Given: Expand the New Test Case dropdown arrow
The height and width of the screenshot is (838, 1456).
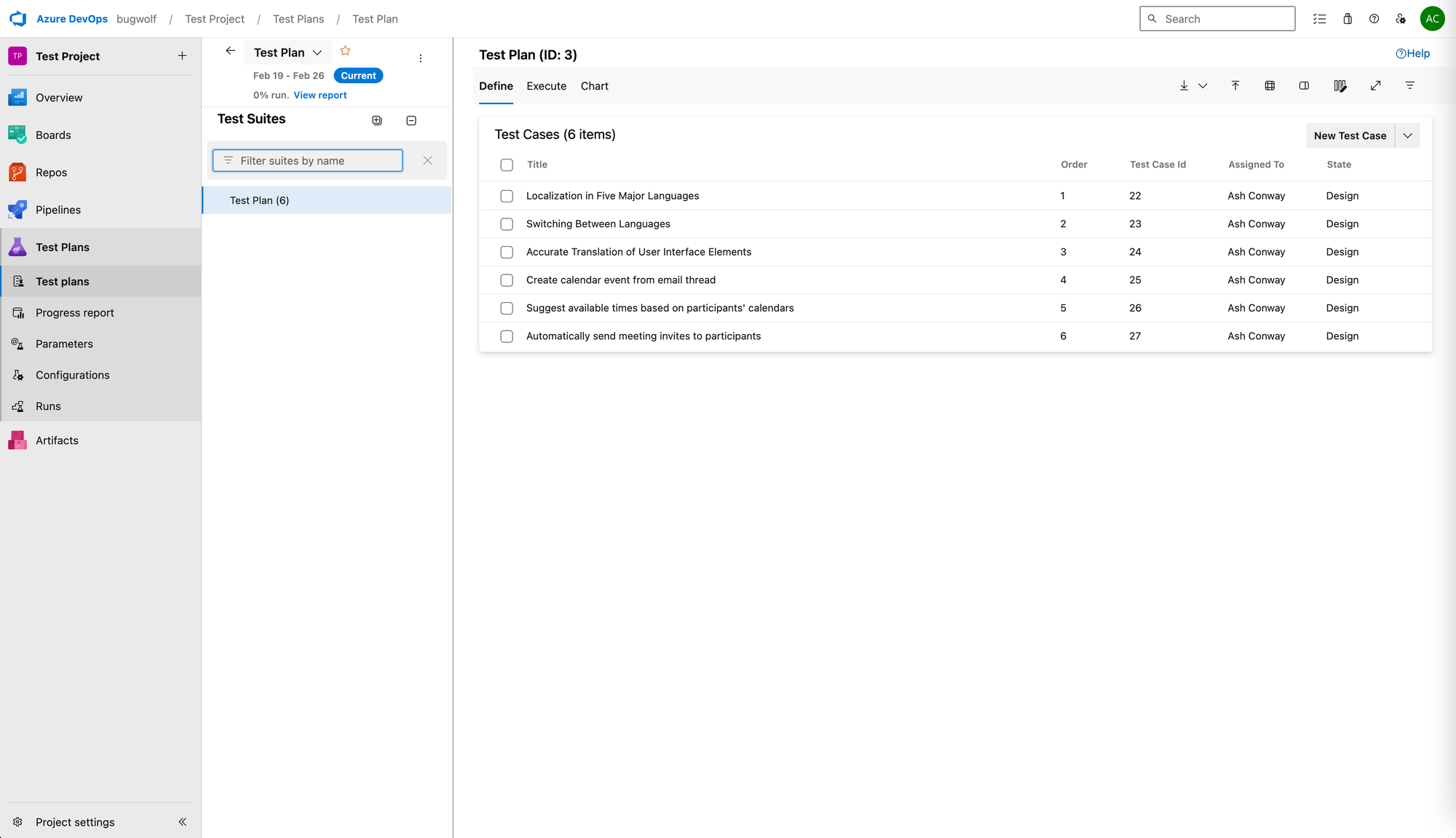Looking at the screenshot, I should coord(1407,135).
